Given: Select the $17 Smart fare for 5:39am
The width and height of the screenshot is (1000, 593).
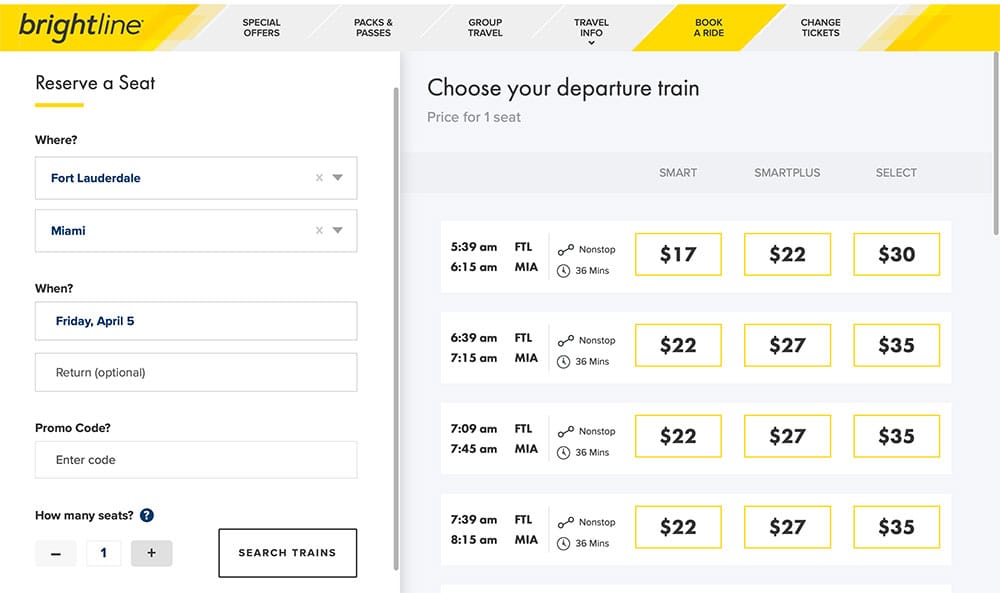Looking at the screenshot, I should [x=678, y=254].
